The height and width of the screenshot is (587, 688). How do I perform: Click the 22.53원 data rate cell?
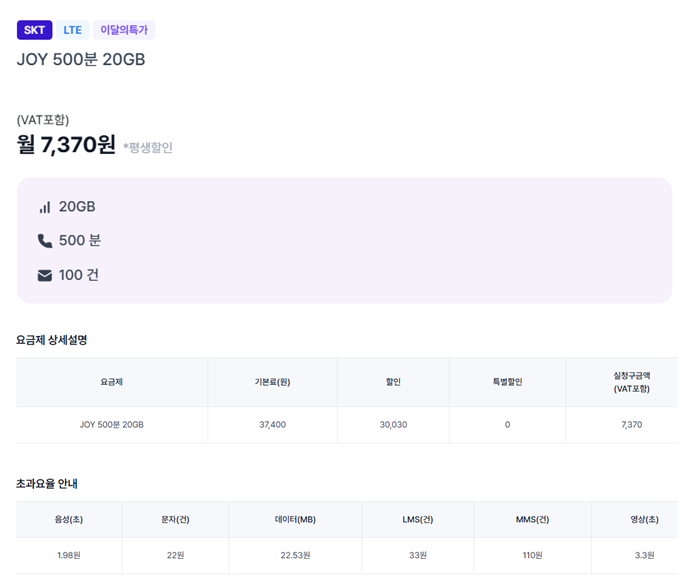295,555
